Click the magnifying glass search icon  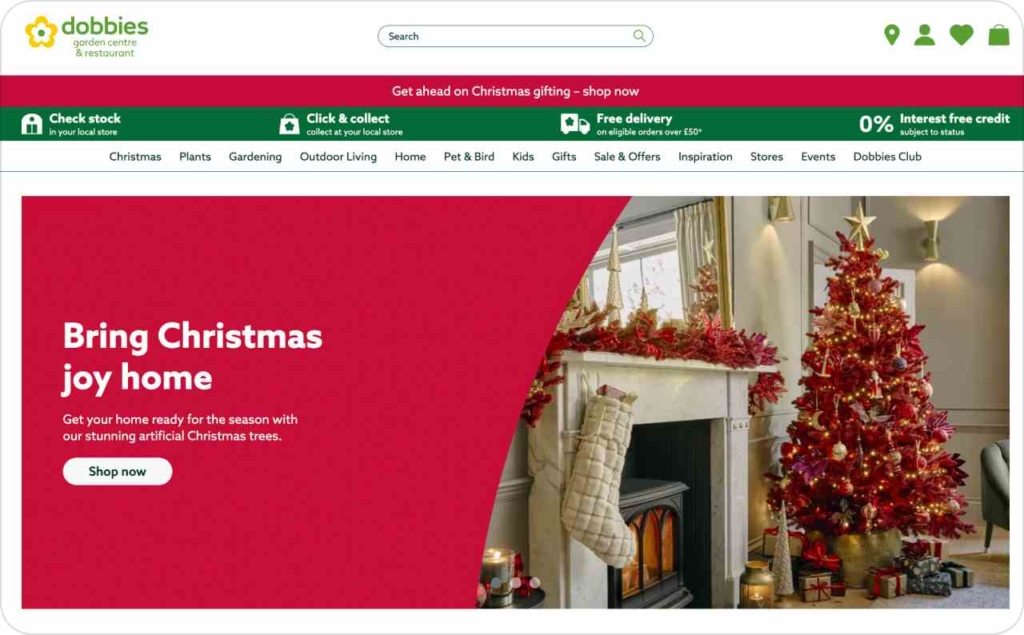[639, 35]
